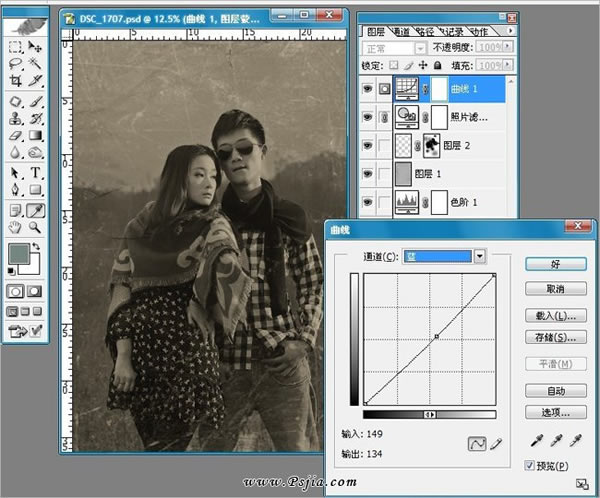The width and height of the screenshot is (600, 498).
Task: Hide the Curves 1 layer eye
Action: click(x=367, y=89)
